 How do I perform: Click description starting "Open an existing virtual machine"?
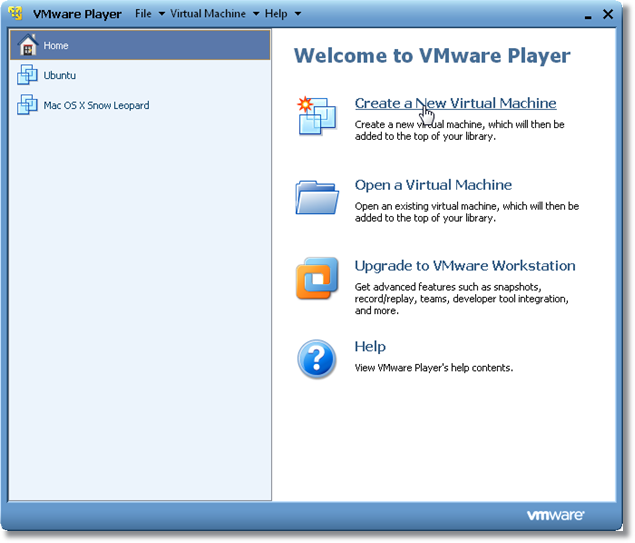click(x=467, y=212)
